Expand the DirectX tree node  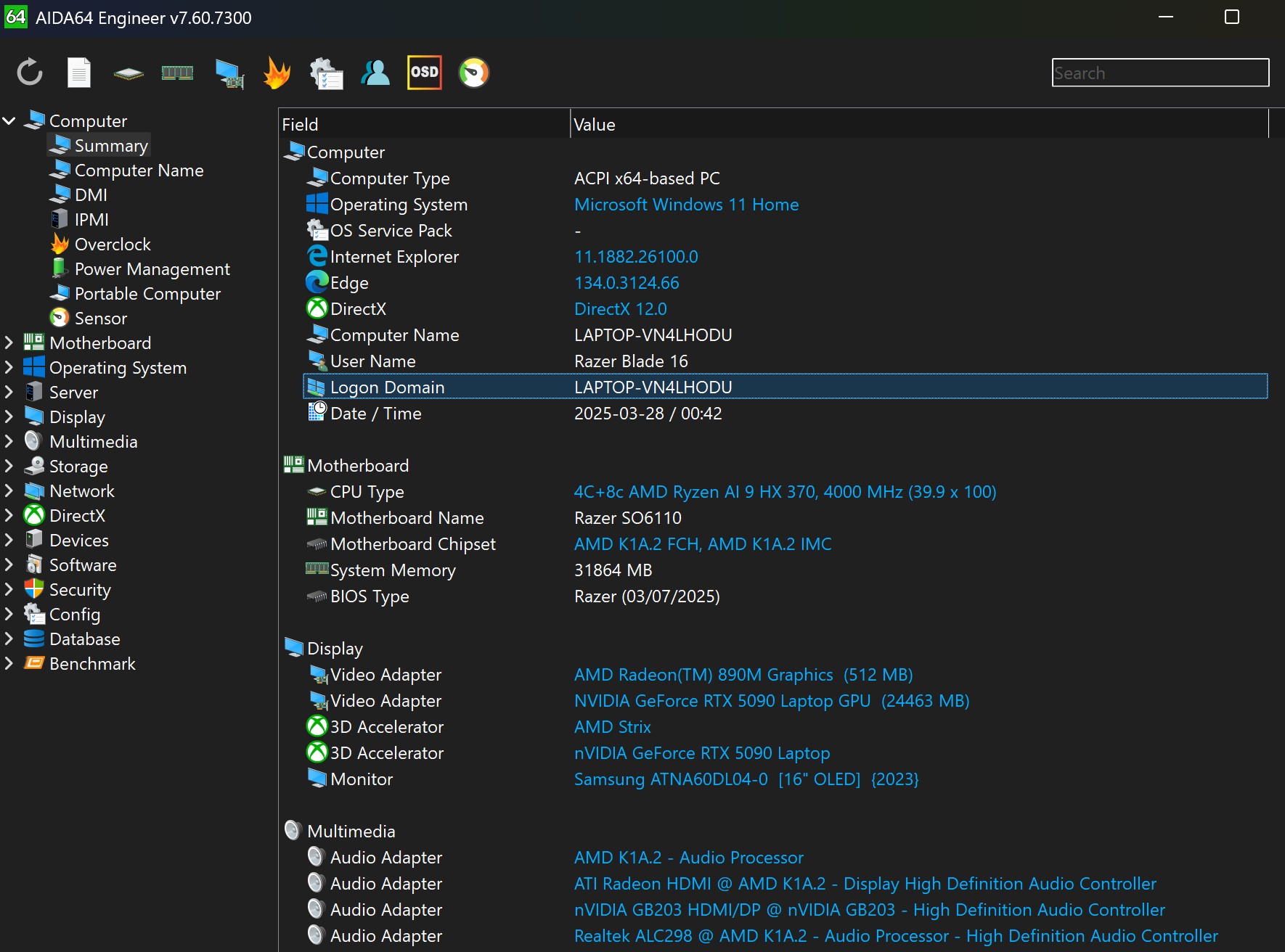pyautogui.click(x=9, y=516)
